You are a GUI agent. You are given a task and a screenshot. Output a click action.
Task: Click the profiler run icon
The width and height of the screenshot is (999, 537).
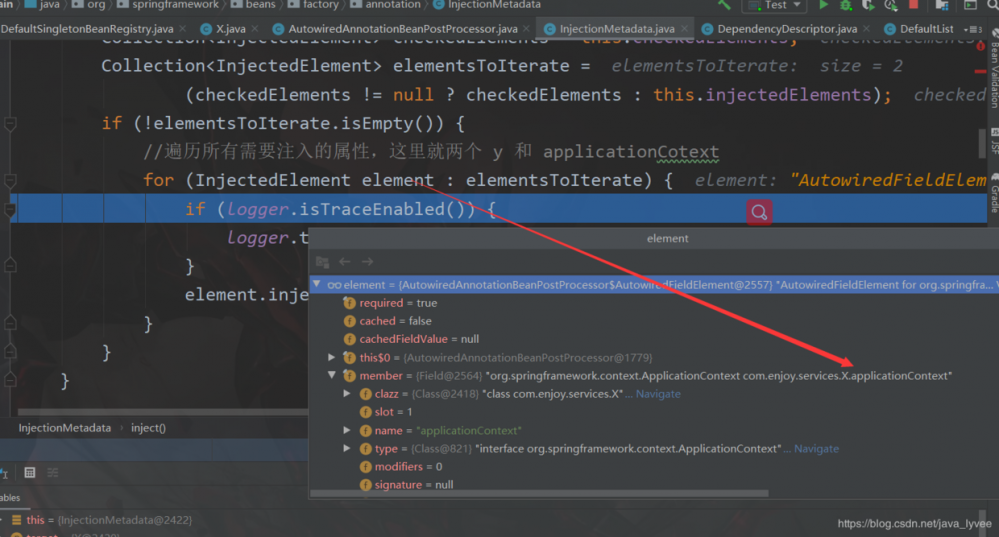pos(891,5)
